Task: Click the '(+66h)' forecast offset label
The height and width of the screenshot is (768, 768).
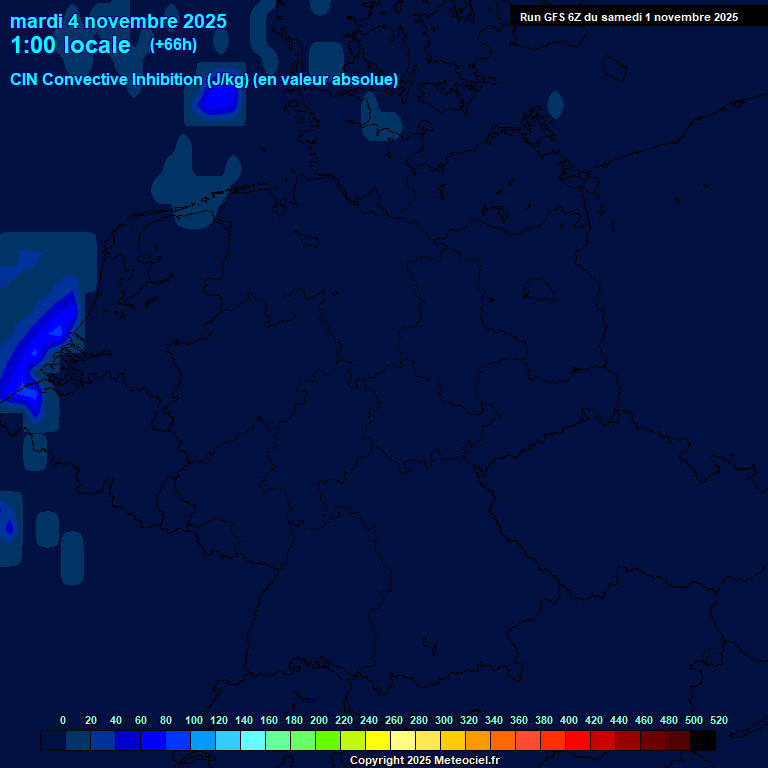Action: 173,45
